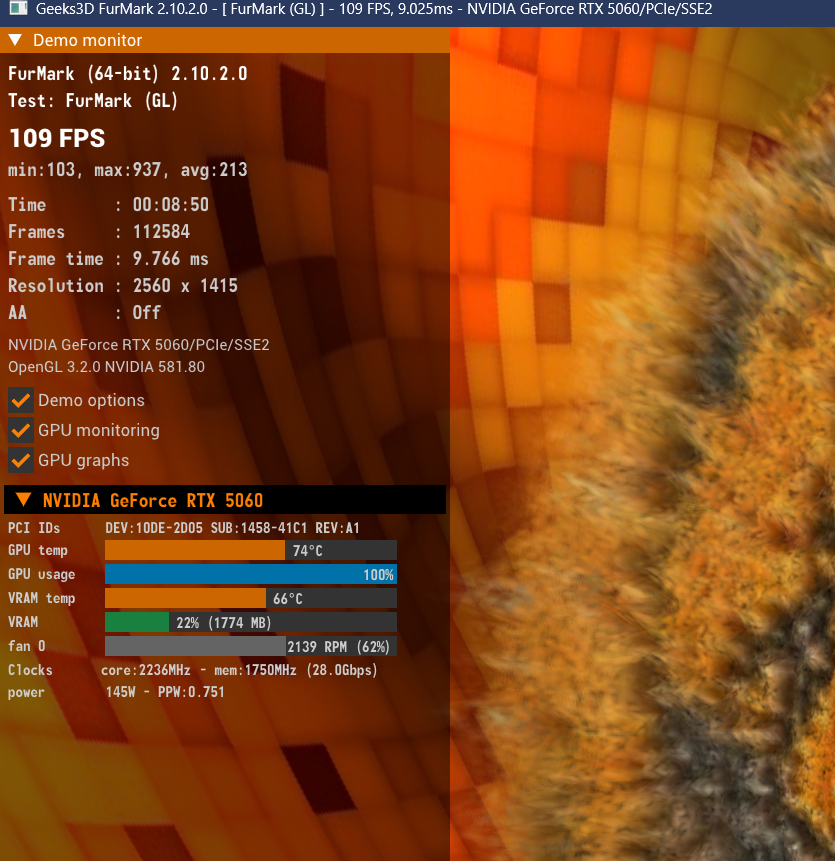This screenshot has width=835, height=861.
Task: Click the PCI IDs device string
Action: [232, 527]
